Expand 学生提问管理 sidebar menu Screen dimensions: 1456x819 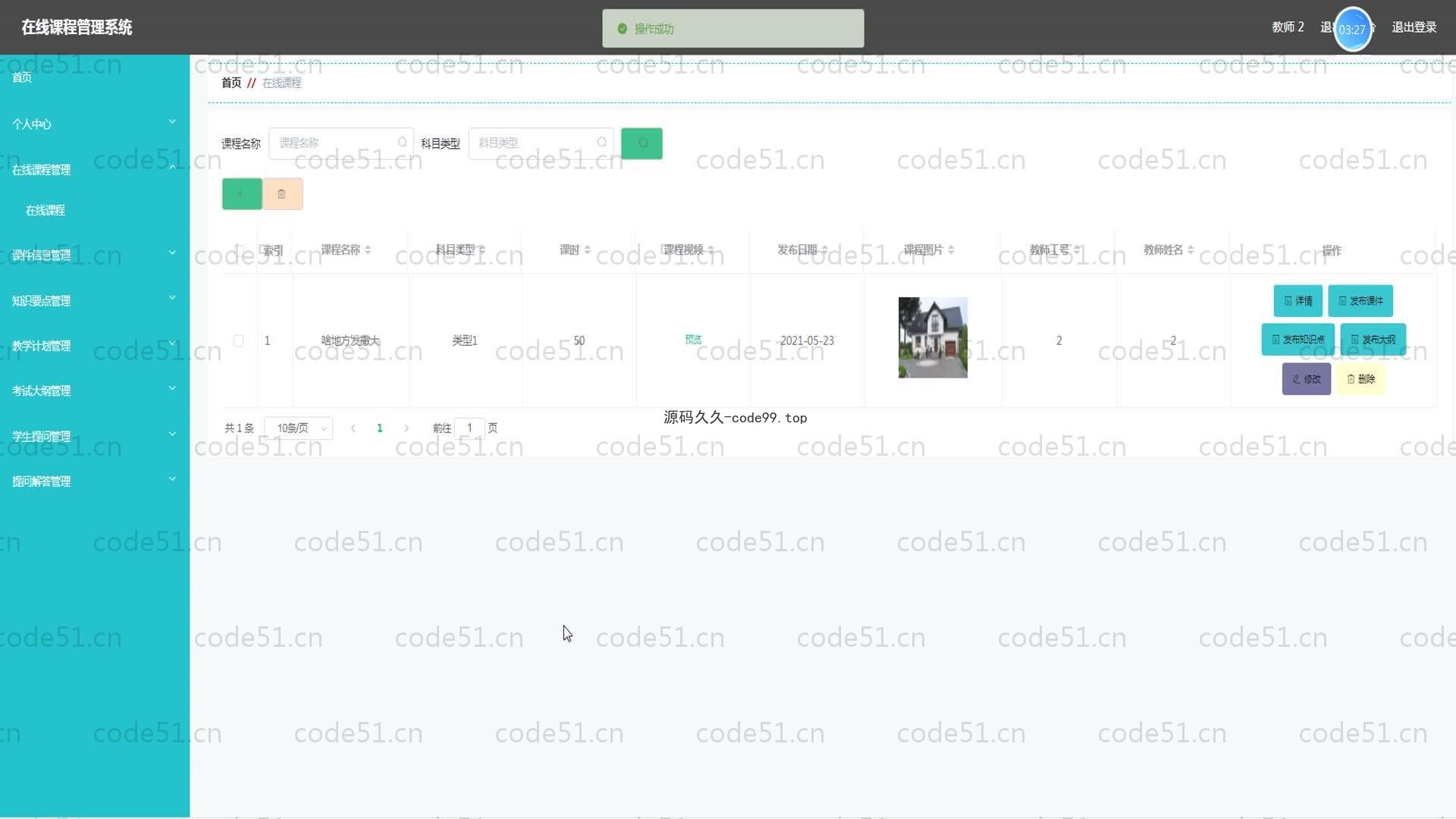tap(95, 436)
